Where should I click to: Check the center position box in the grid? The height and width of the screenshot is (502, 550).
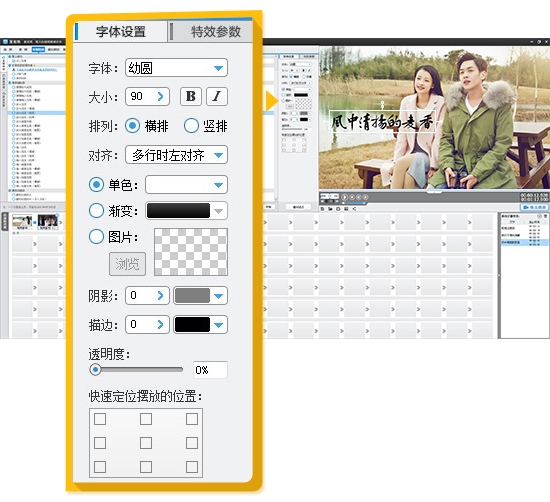coord(146,443)
